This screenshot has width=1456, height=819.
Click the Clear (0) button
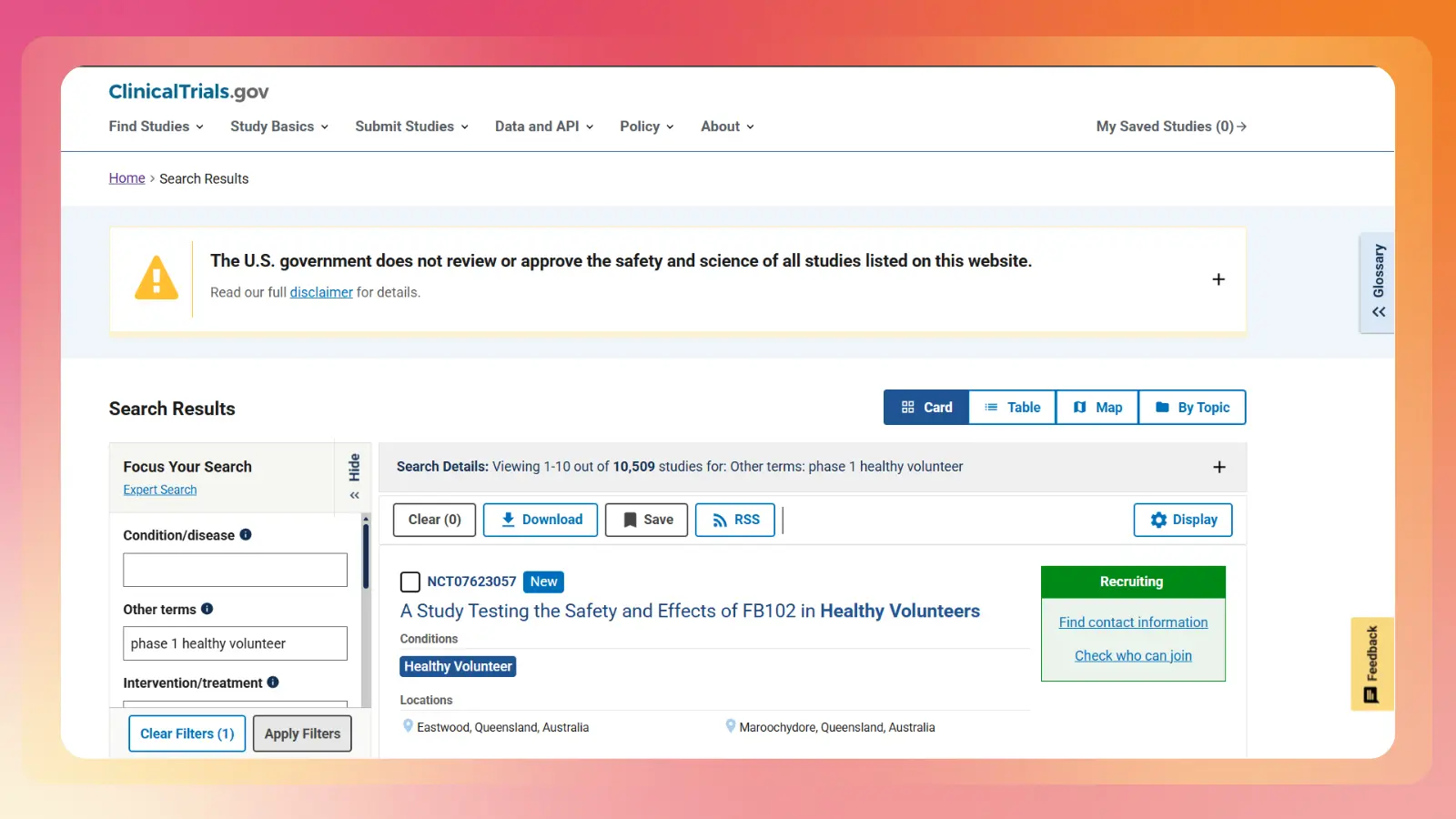[x=435, y=520]
